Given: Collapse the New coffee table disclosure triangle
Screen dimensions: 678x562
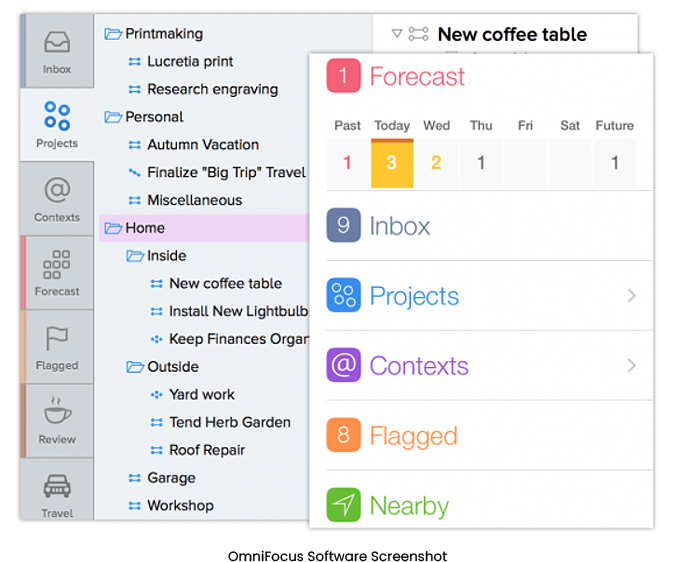Looking at the screenshot, I should (x=397, y=33).
